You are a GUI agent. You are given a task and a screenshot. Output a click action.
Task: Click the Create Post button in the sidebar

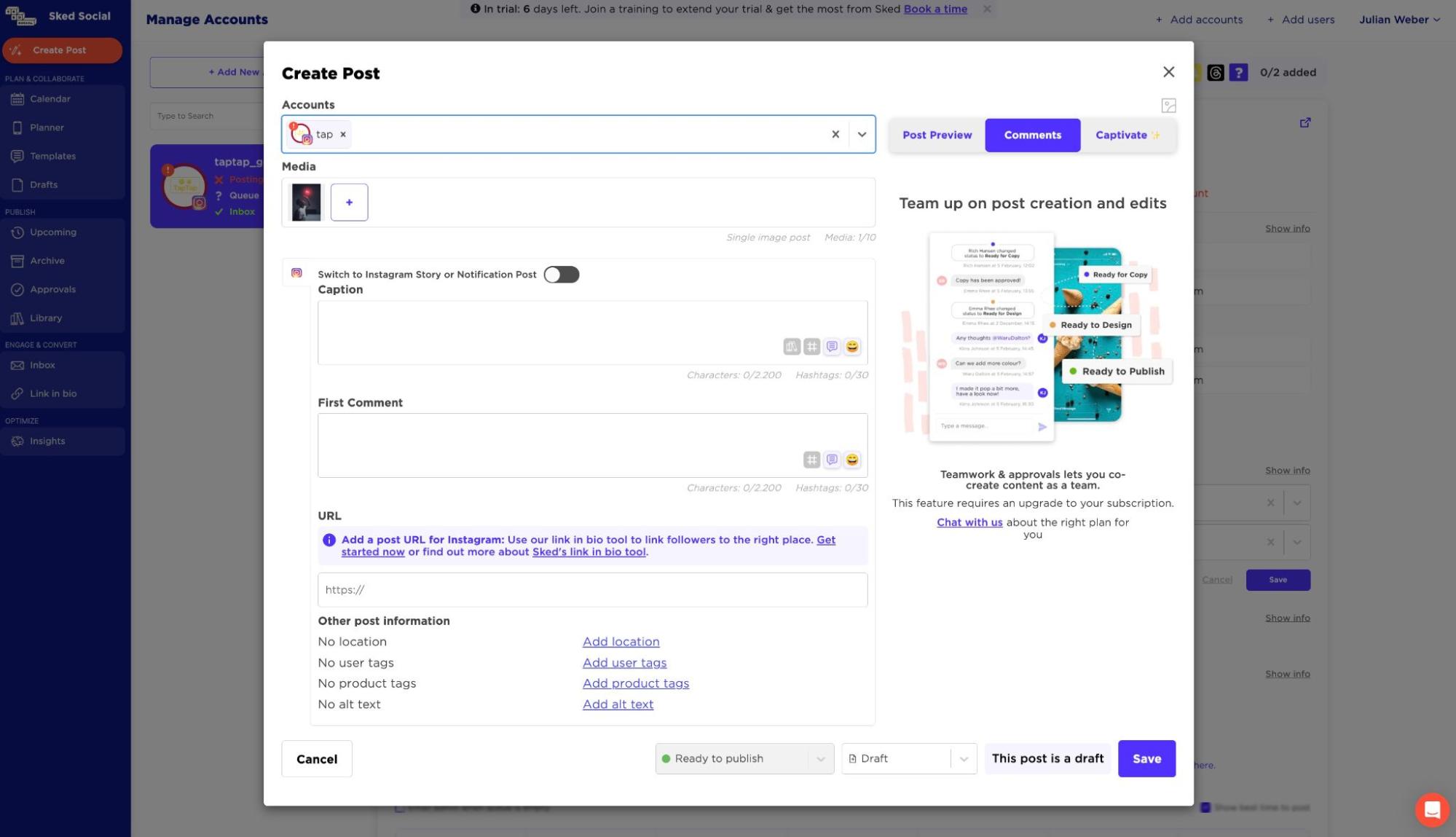pyautogui.click(x=62, y=50)
